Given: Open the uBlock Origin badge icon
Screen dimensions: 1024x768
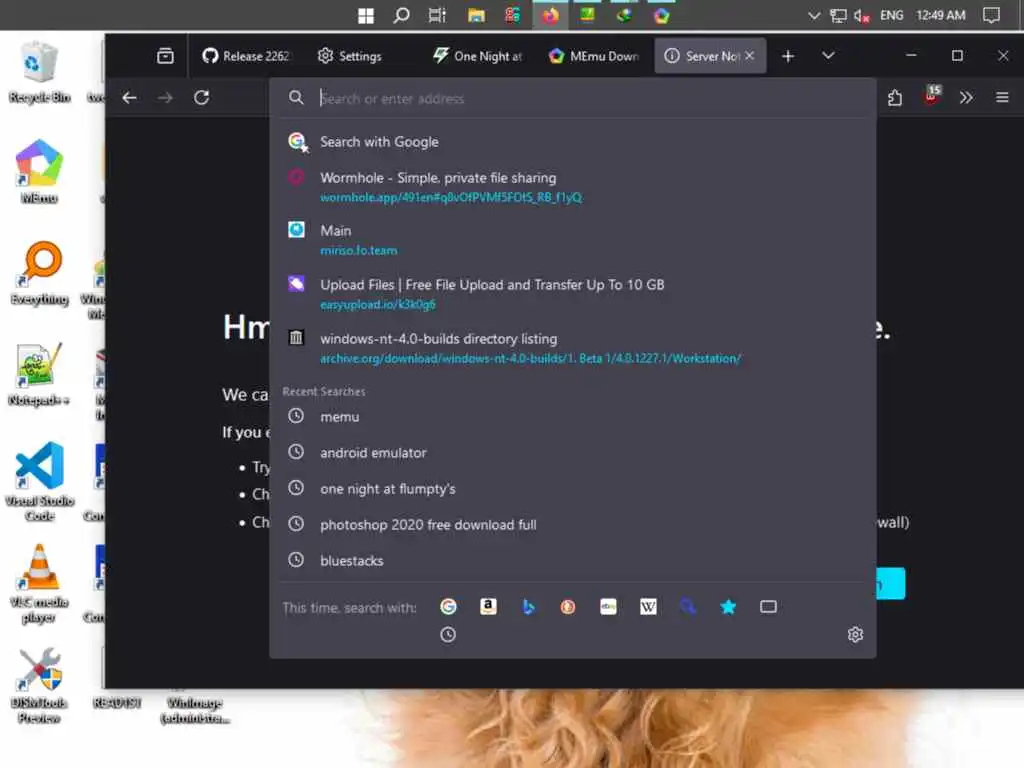Looking at the screenshot, I should (x=931, y=96).
